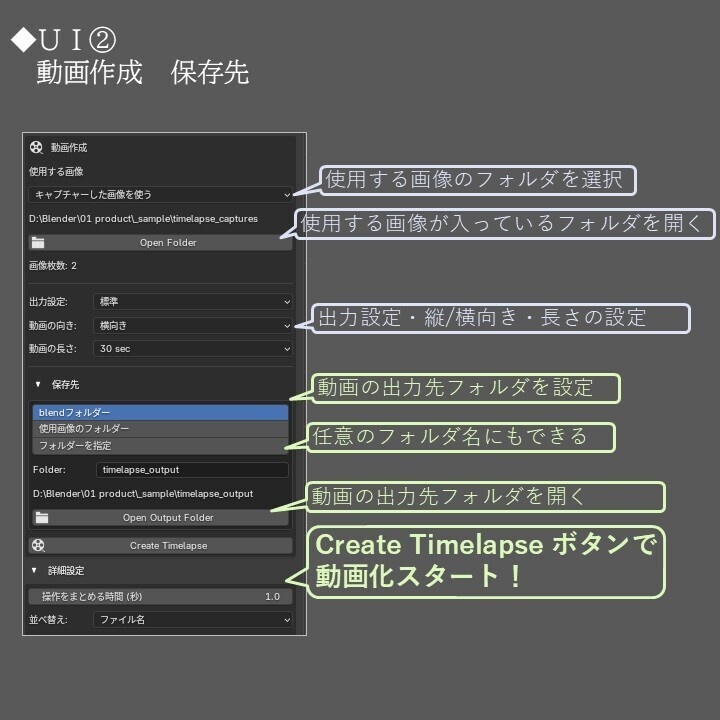Open the 並べ替え ファイル名 dropdown
The height and width of the screenshot is (720, 720).
tap(192, 620)
